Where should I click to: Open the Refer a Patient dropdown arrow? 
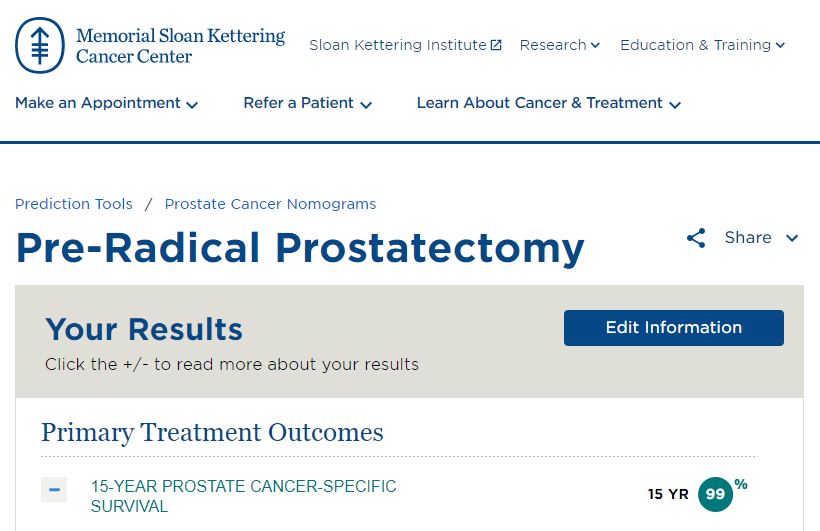(x=366, y=104)
